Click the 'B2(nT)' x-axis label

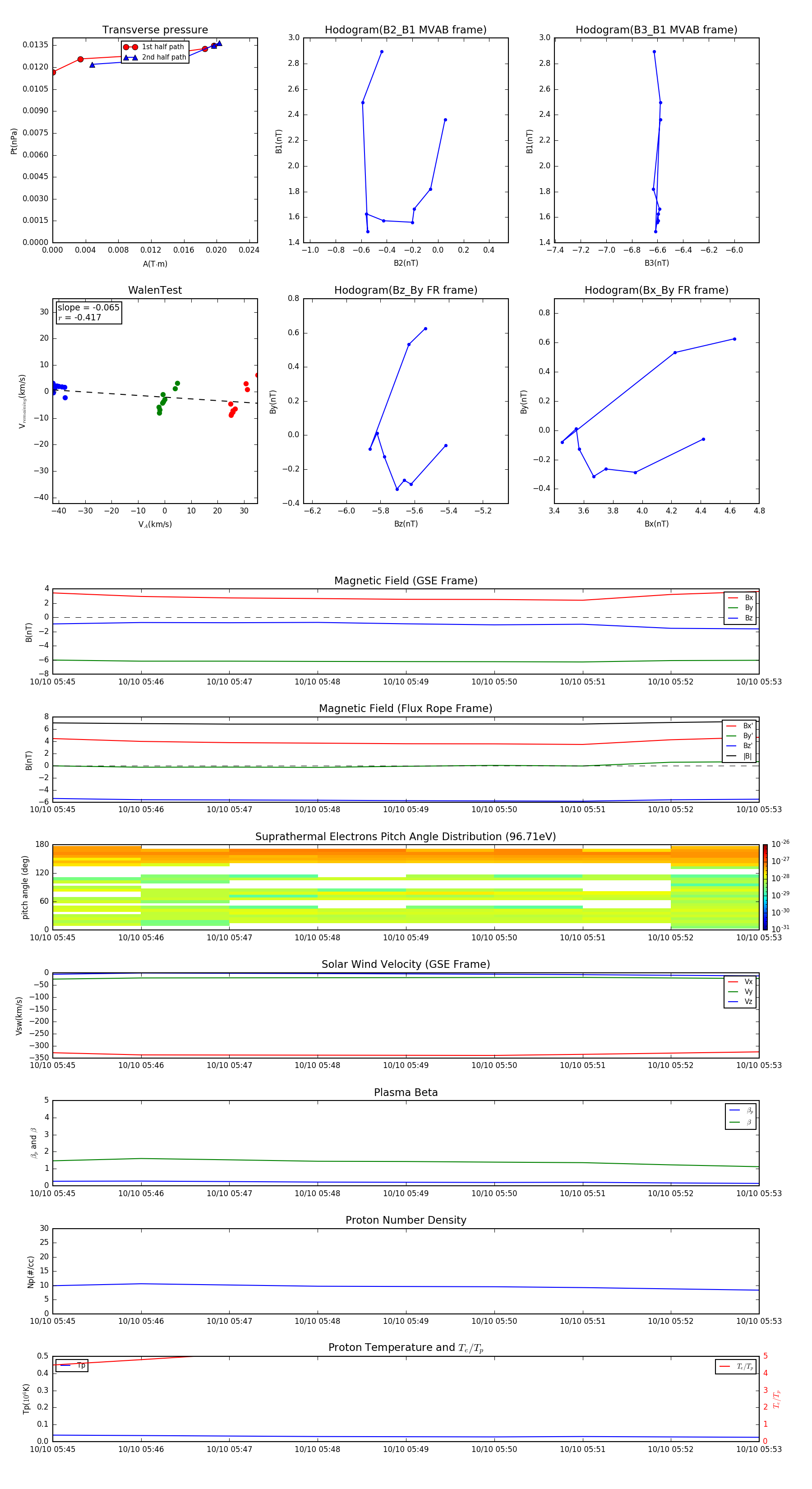pyautogui.click(x=406, y=263)
